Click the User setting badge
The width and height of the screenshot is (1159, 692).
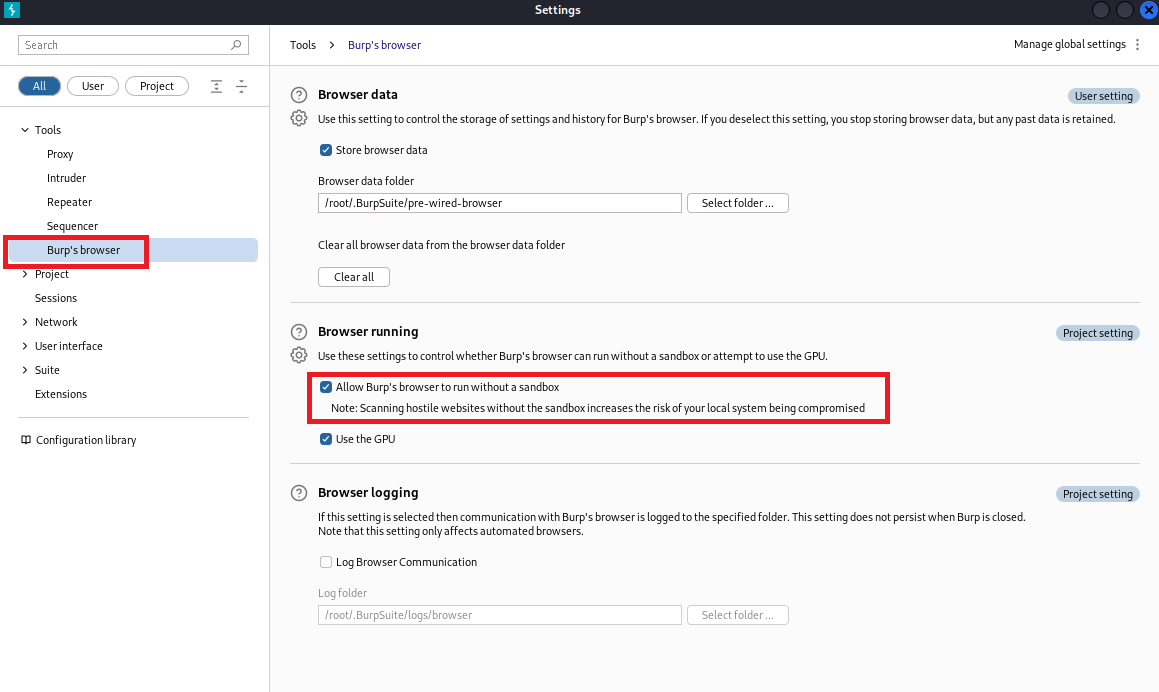point(1104,96)
